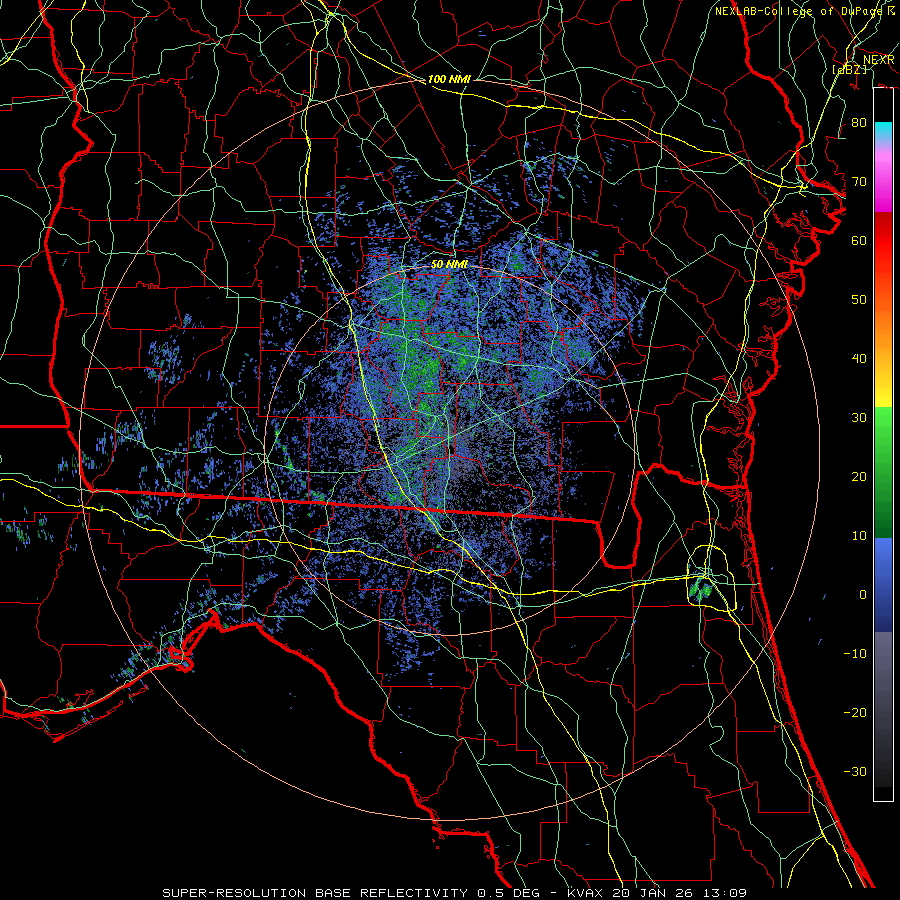This screenshot has height=900, width=900.
Task: Click the 50 value on the dBZ scale
Action: [x=859, y=300]
